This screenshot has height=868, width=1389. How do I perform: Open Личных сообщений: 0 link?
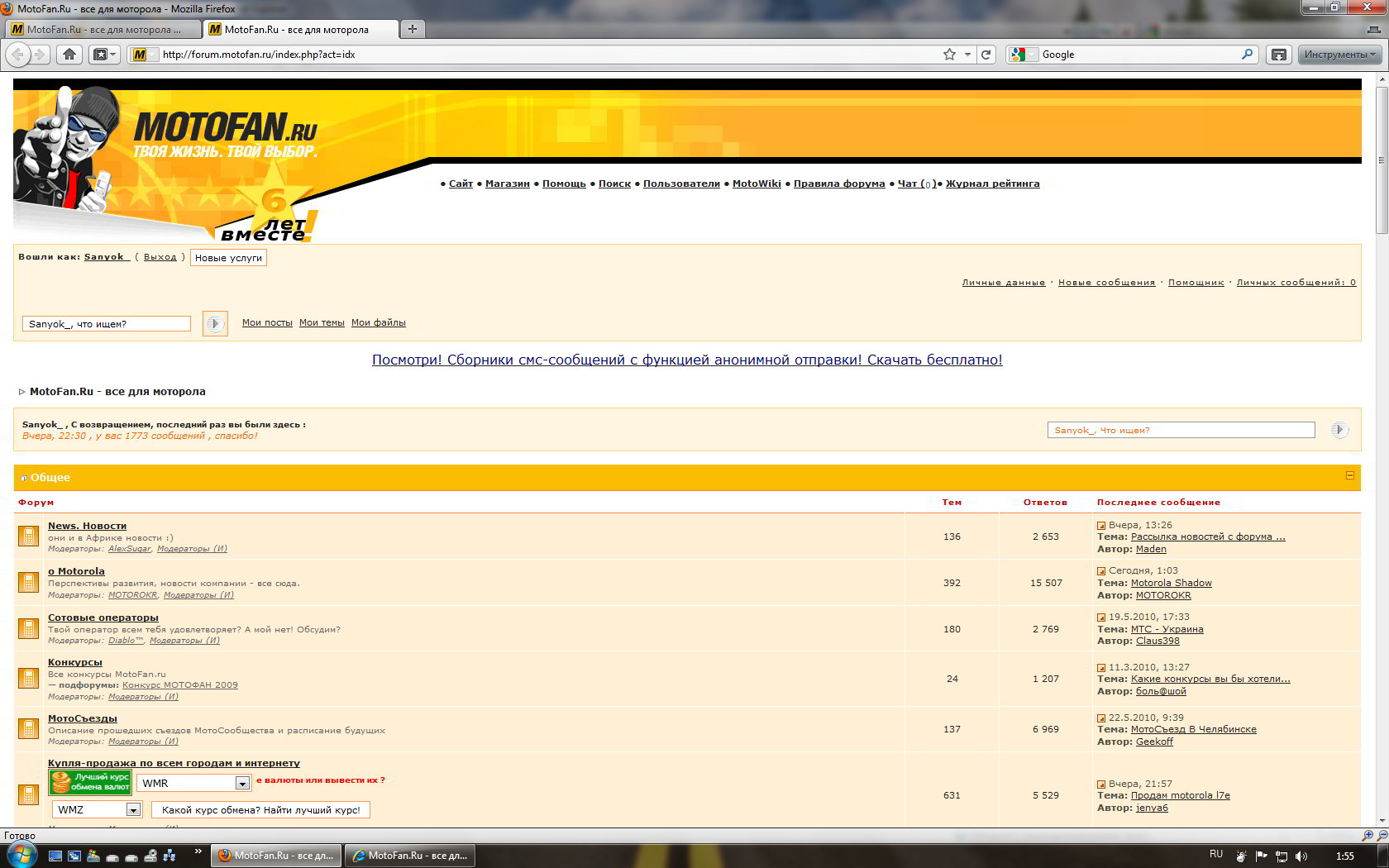click(x=1296, y=283)
